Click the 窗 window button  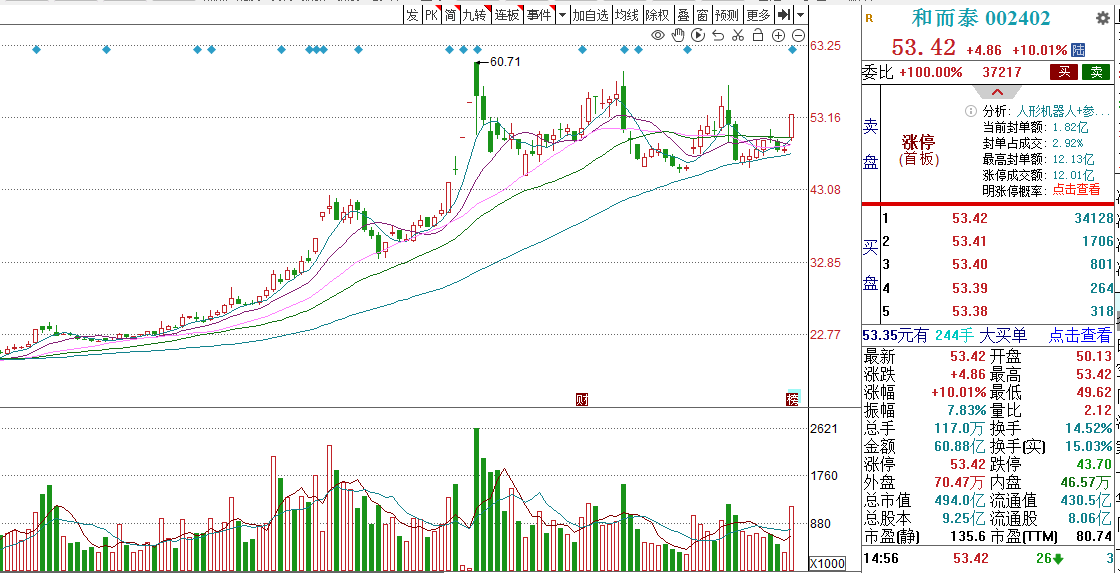(x=703, y=15)
